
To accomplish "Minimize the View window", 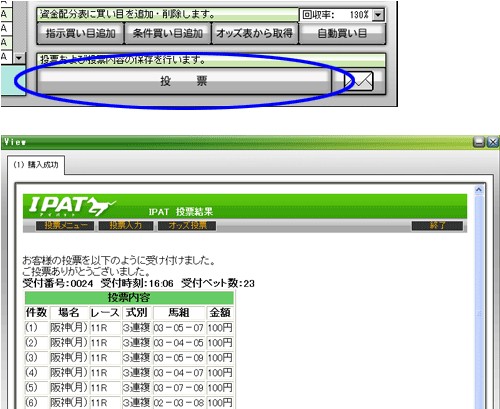I will 479,142.
